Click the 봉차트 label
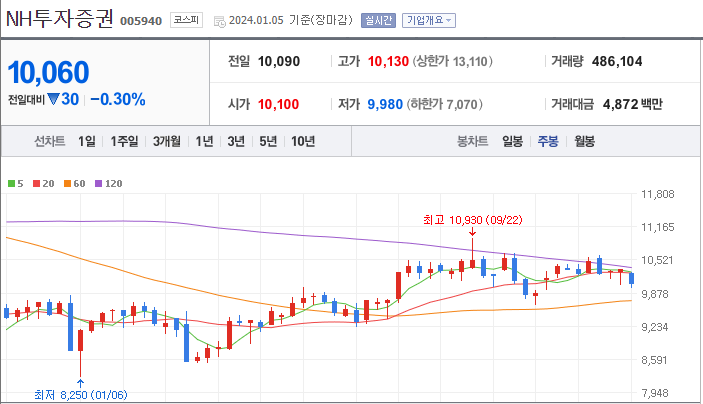Screen dimensions: 703x404 tap(473, 141)
